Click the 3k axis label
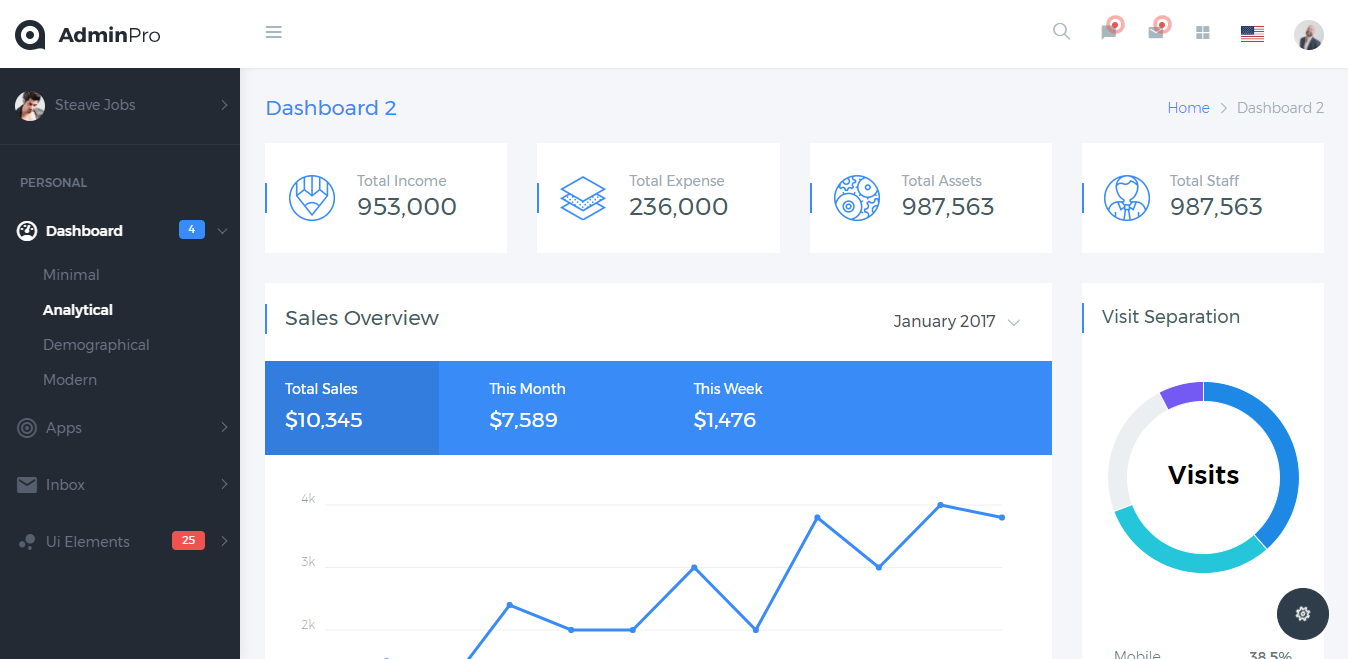Viewport: 1348px width, 659px height. pyautogui.click(x=308, y=562)
